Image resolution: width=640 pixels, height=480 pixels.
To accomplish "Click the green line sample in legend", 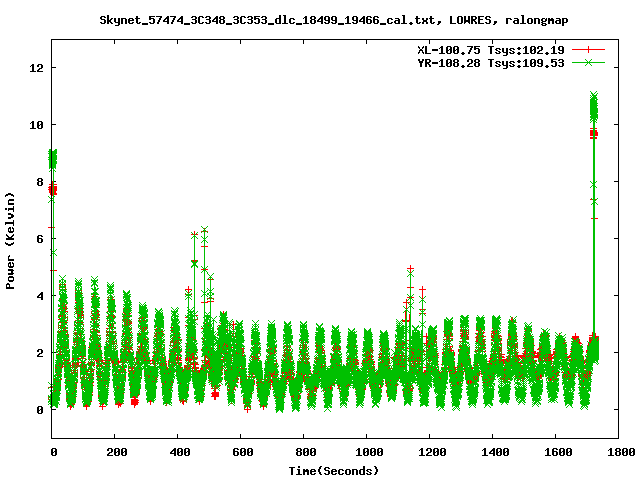I will 588,63.
